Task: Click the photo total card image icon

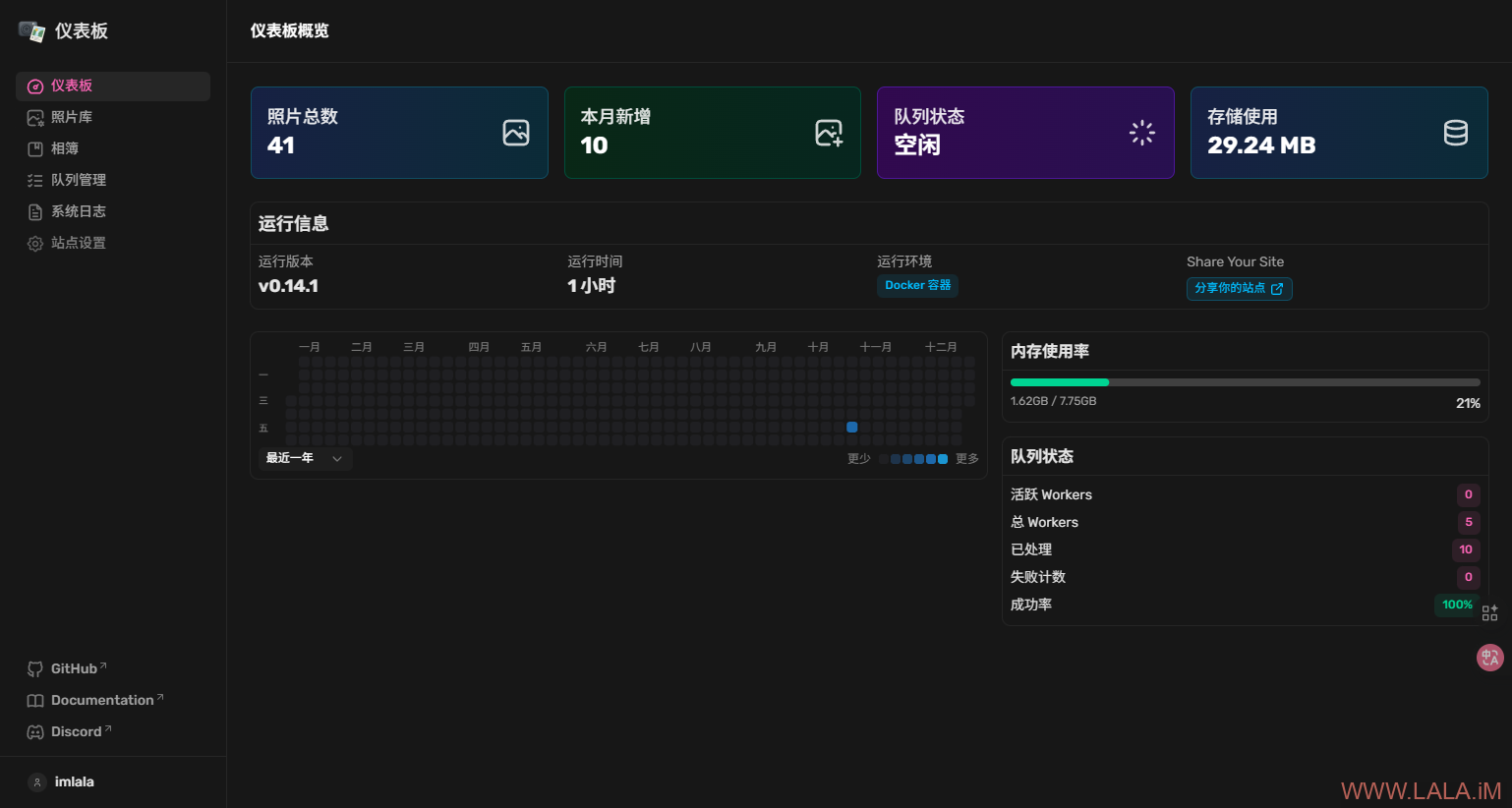Action: (516, 133)
